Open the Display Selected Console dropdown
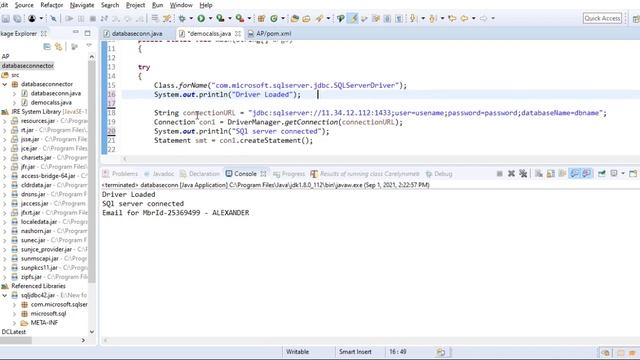 (623, 174)
